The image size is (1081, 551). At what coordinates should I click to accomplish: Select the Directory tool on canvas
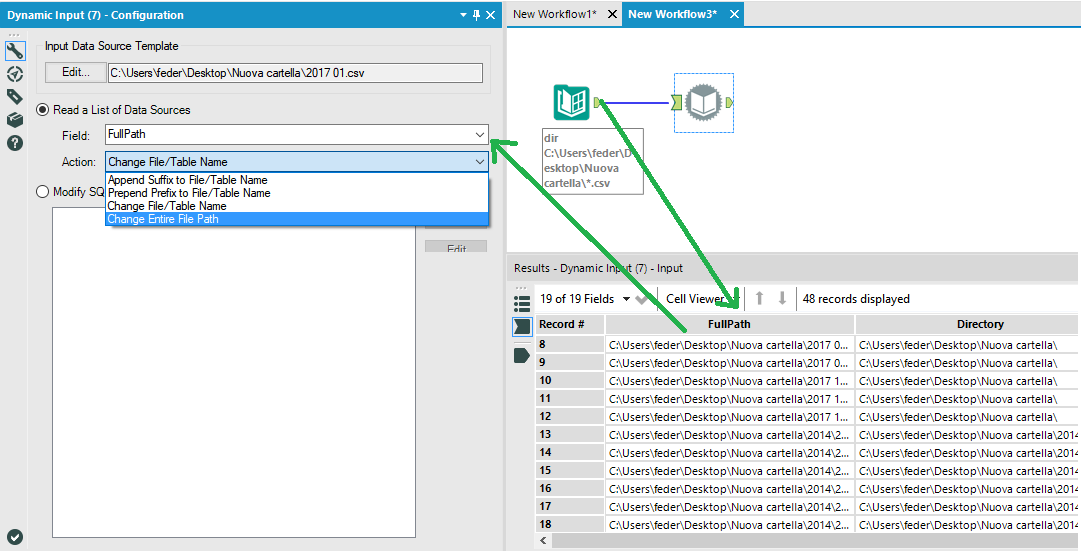(571, 102)
